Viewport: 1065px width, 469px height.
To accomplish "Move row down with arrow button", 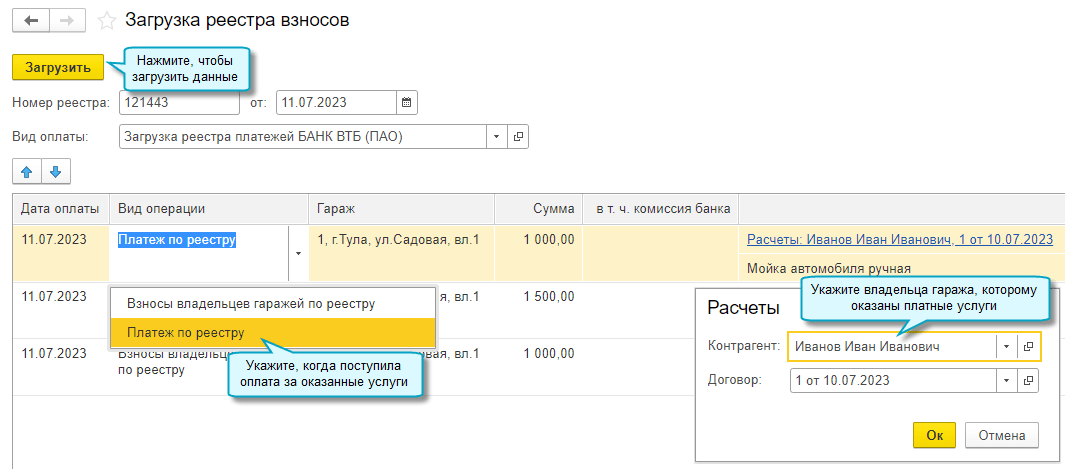I will click(x=56, y=172).
